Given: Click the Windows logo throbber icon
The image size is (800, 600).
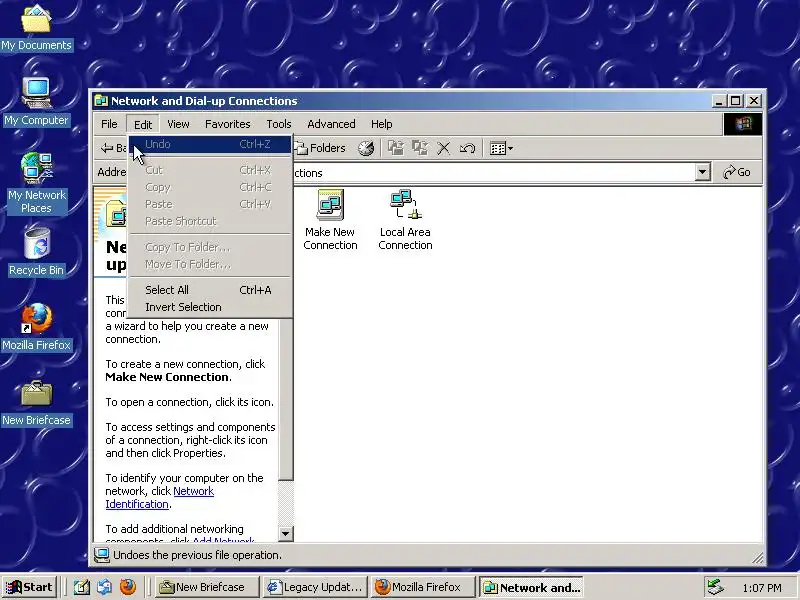Looking at the screenshot, I should [743, 124].
